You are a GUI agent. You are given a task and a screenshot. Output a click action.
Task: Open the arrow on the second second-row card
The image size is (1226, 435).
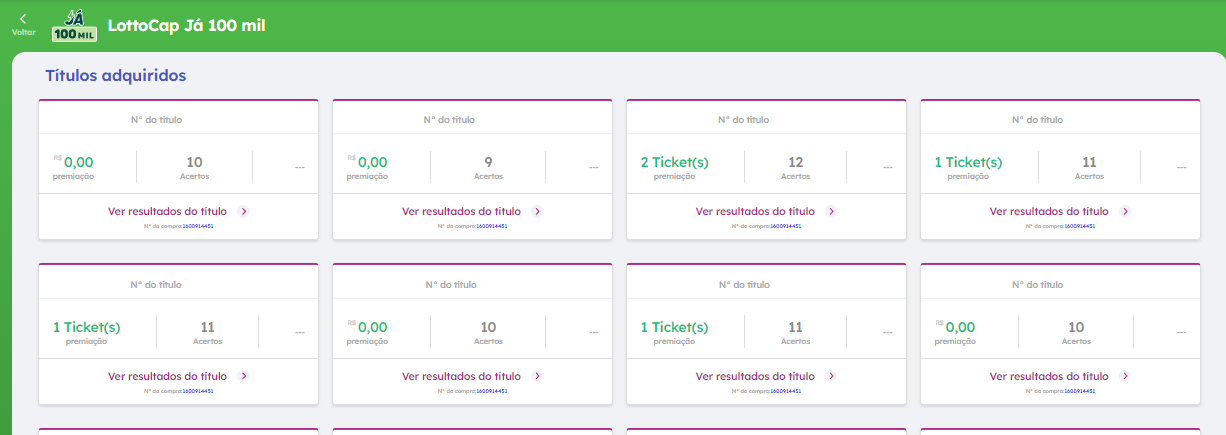click(x=537, y=377)
